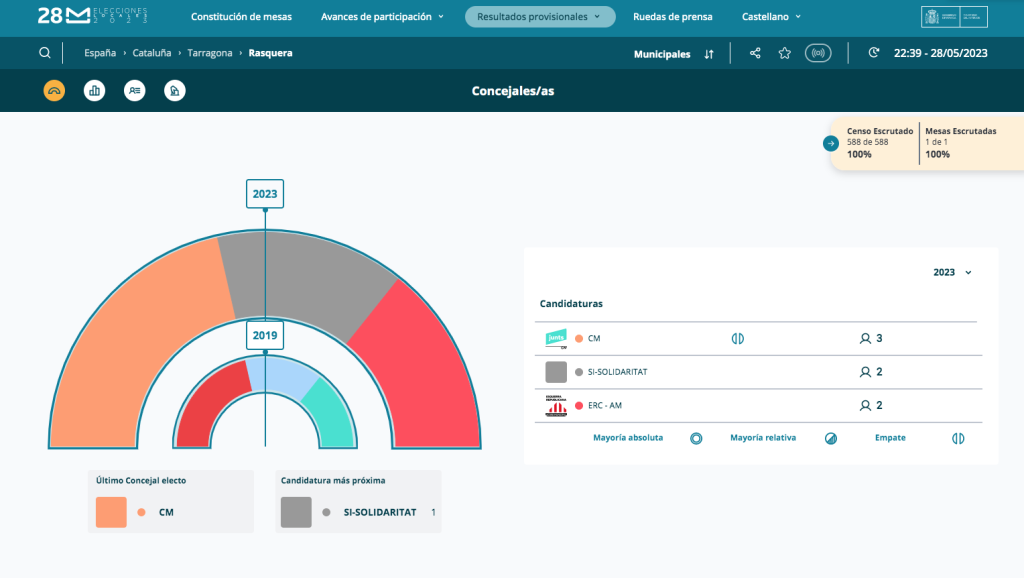Click the ERC - AM name in table
The height and width of the screenshot is (578, 1024).
605,406
